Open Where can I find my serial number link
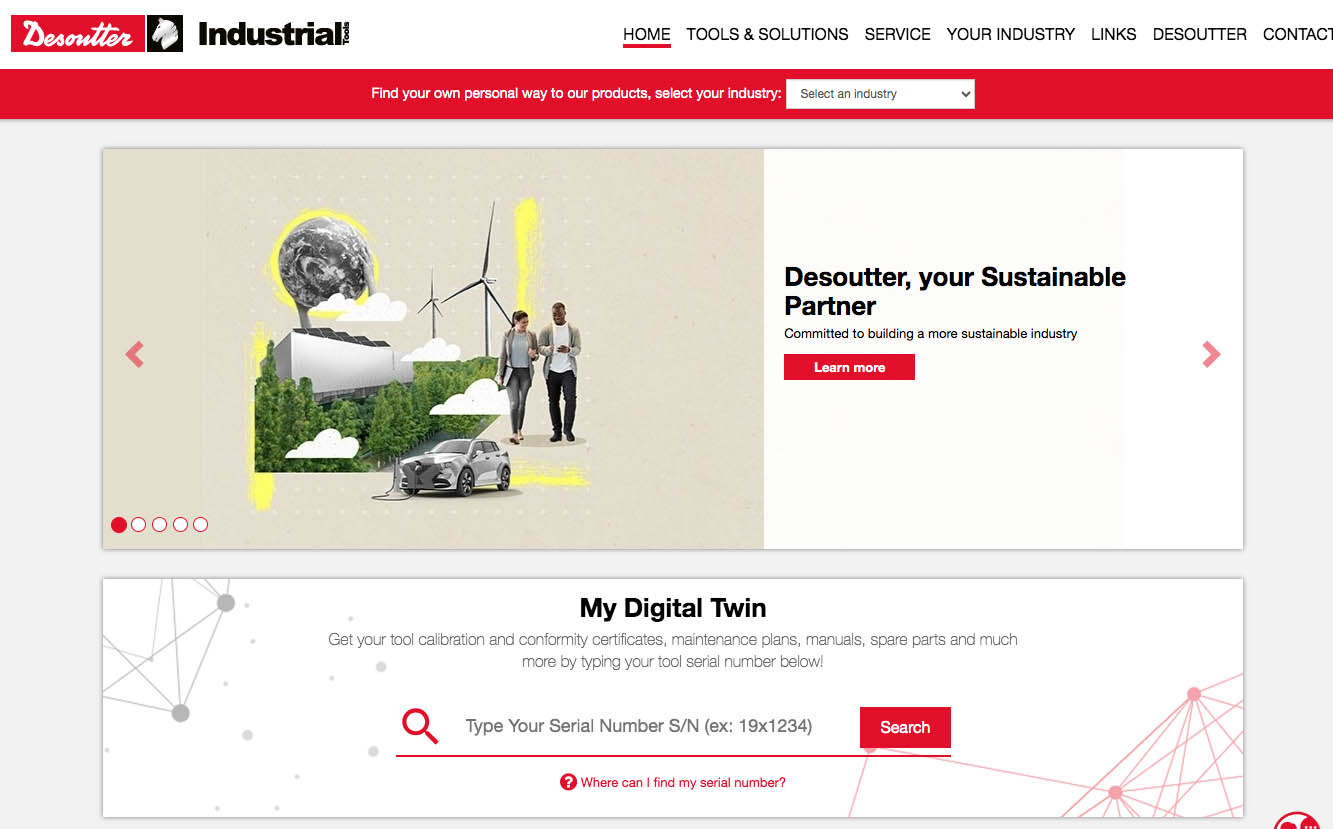 tap(683, 782)
